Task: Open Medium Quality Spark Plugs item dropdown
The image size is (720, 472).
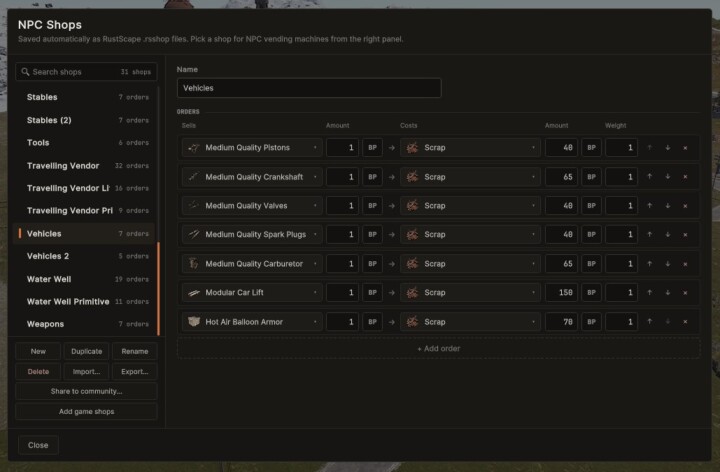Action: click(x=252, y=235)
